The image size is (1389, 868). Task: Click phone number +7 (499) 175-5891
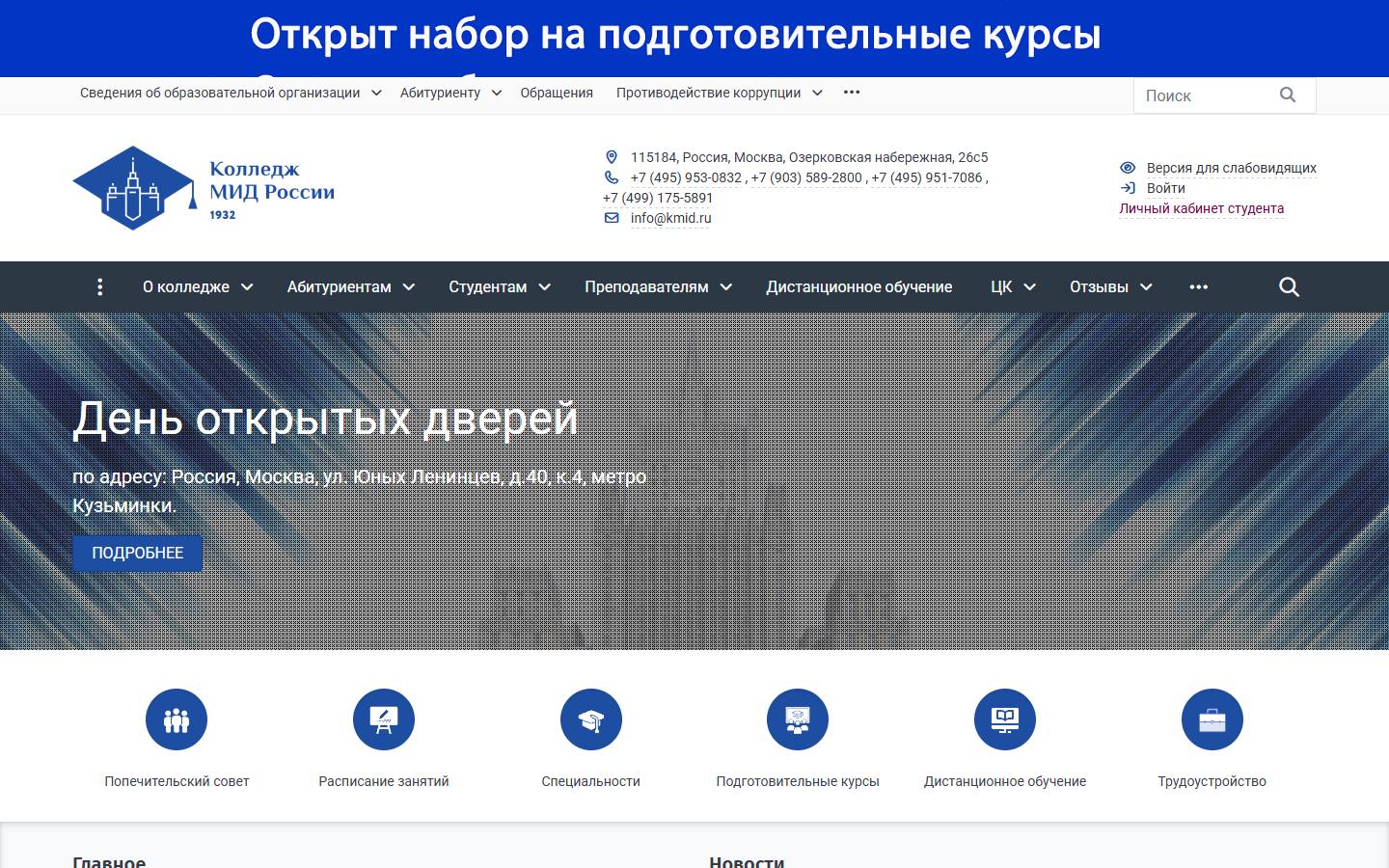[658, 198]
